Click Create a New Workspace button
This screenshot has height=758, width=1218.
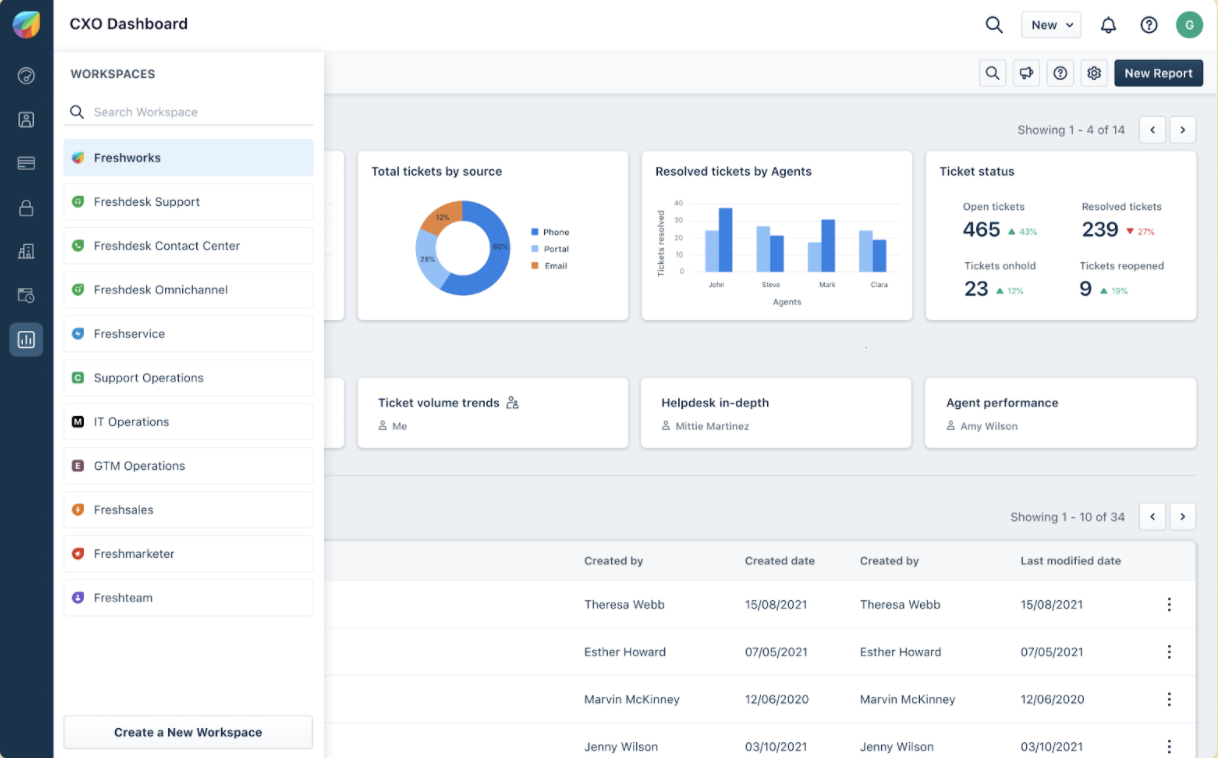(188, 732)
